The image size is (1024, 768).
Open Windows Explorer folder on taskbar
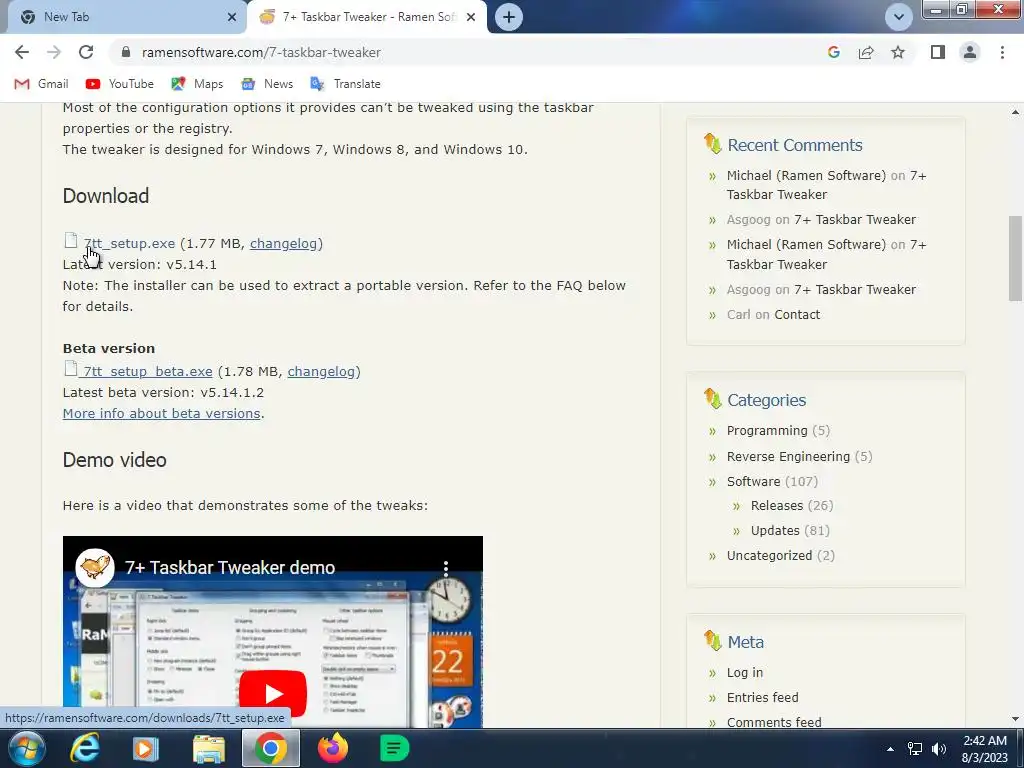pos(208,748)
